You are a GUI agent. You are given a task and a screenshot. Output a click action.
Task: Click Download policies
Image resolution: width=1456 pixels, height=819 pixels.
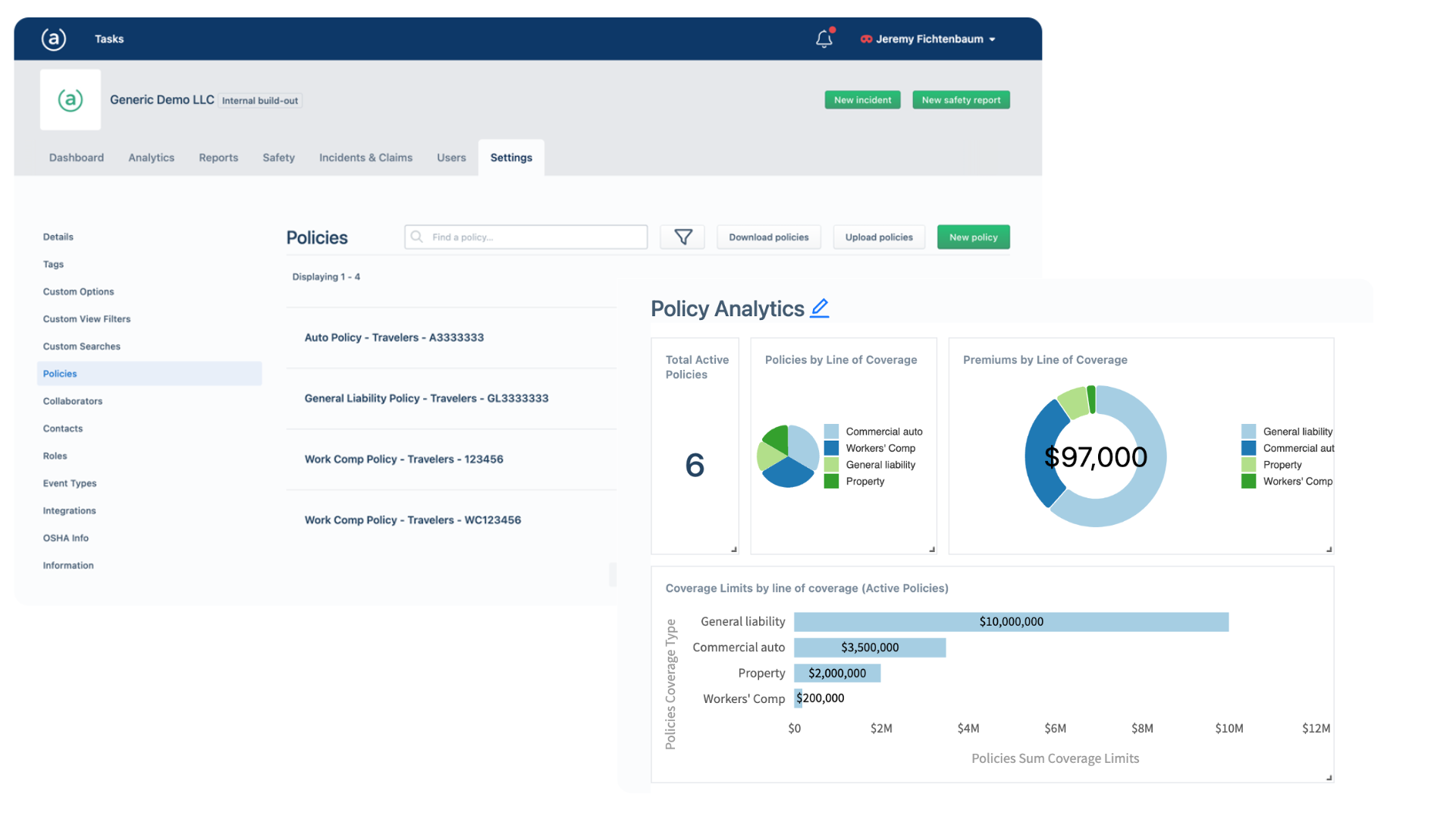coord(768,237)
